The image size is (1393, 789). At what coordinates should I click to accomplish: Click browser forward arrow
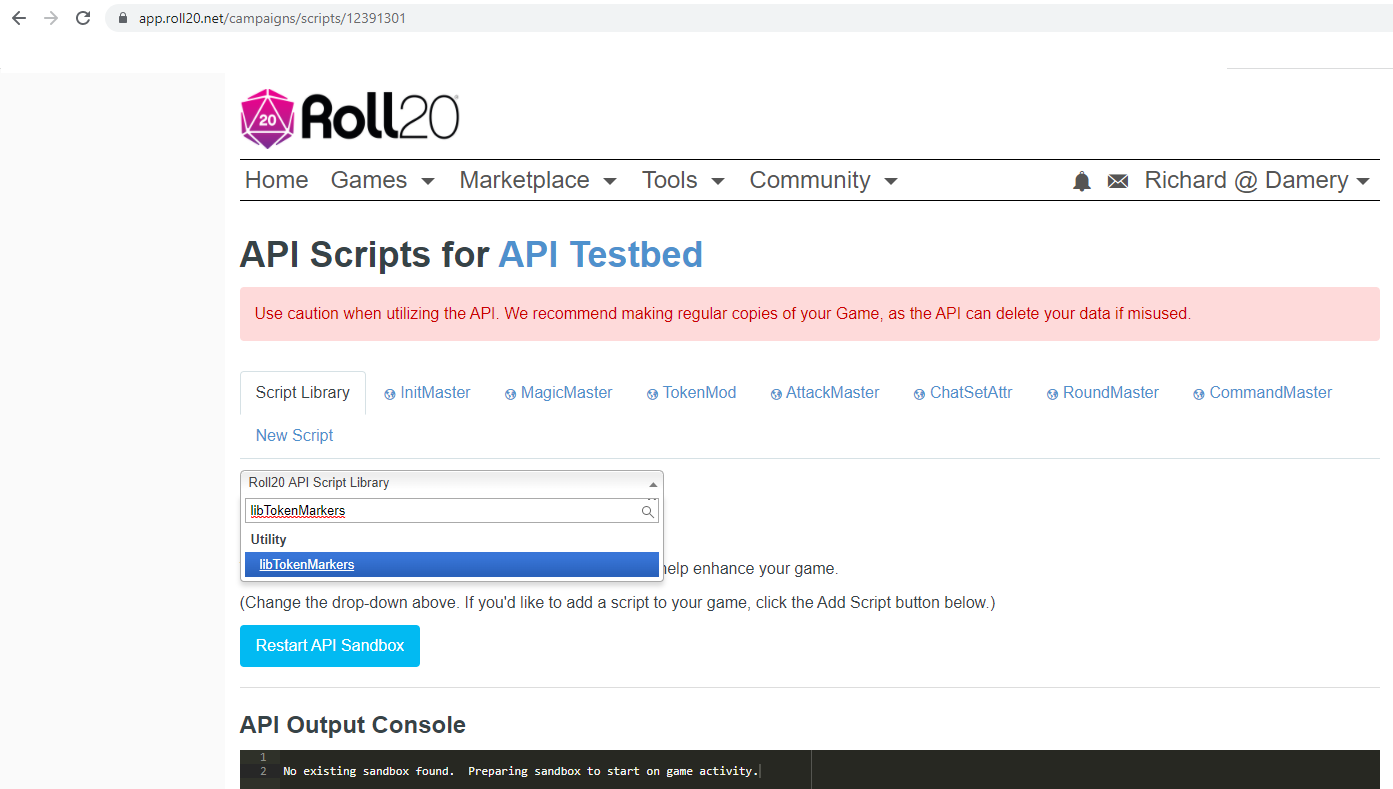pos(51,18)
